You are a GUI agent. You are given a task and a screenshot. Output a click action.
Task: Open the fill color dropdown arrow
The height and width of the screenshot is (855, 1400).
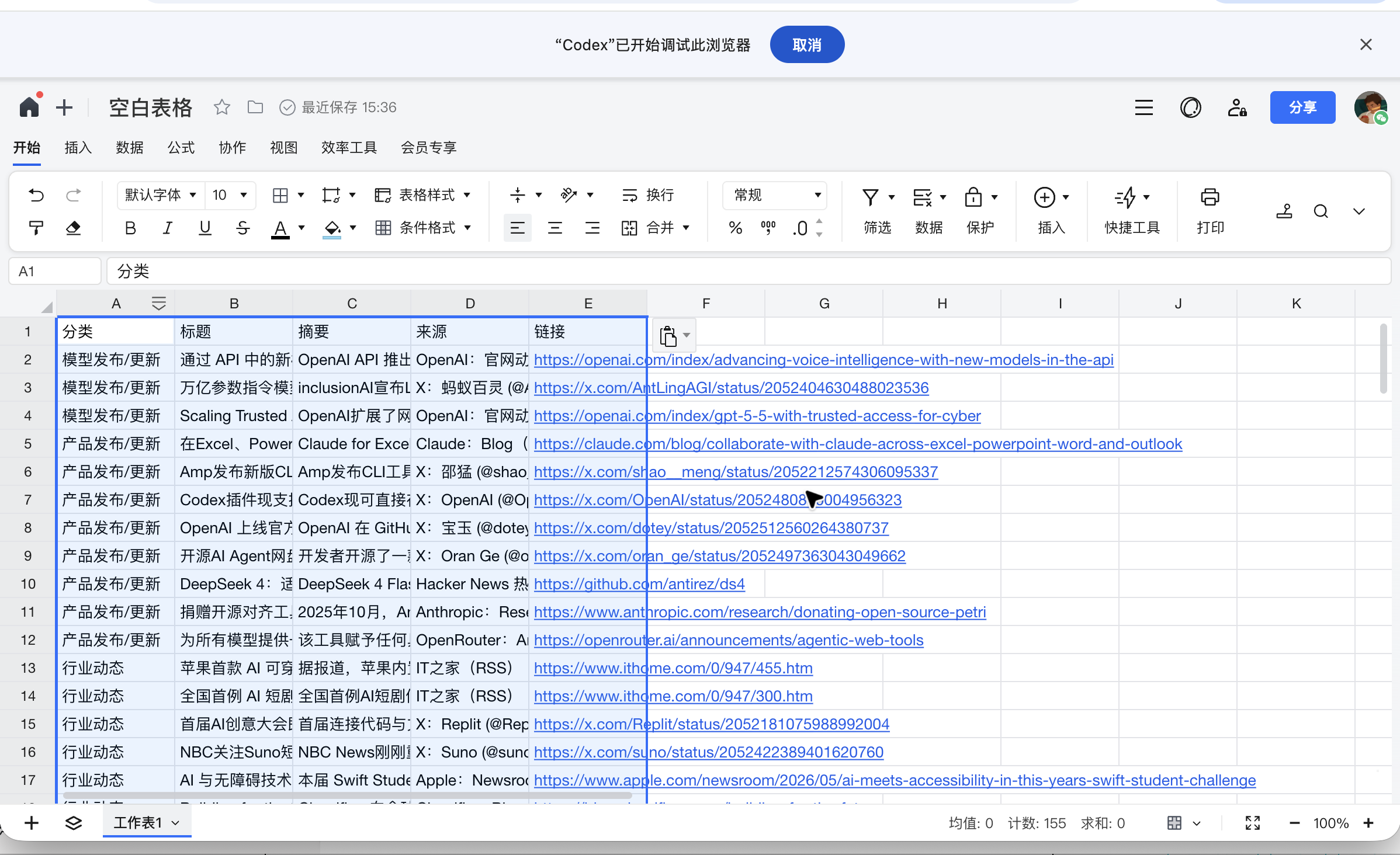[353, 228]
